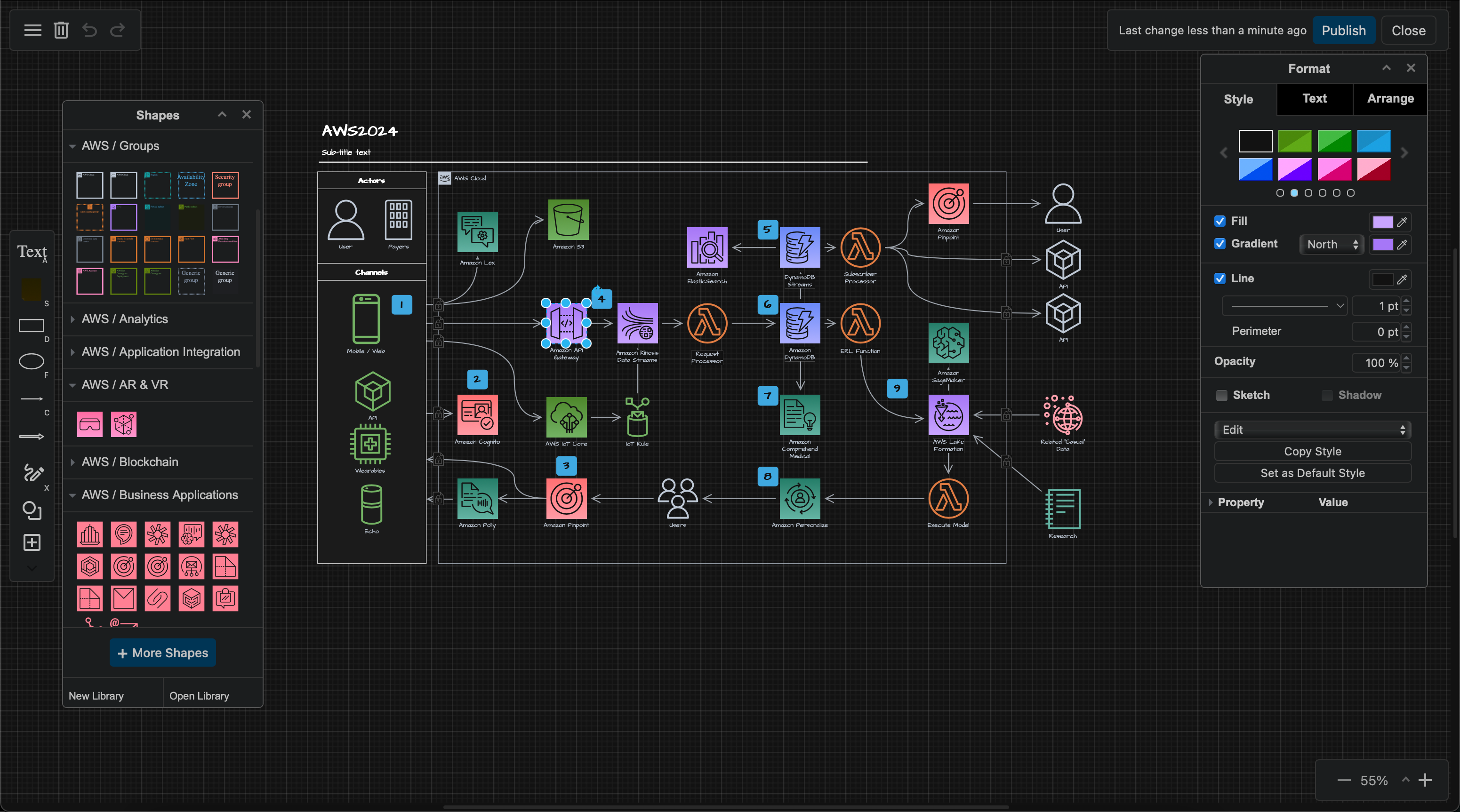Screen dimensions: 1460x812
Task: Click the Security group shape in AWS Groups
Action: (225, 185)
